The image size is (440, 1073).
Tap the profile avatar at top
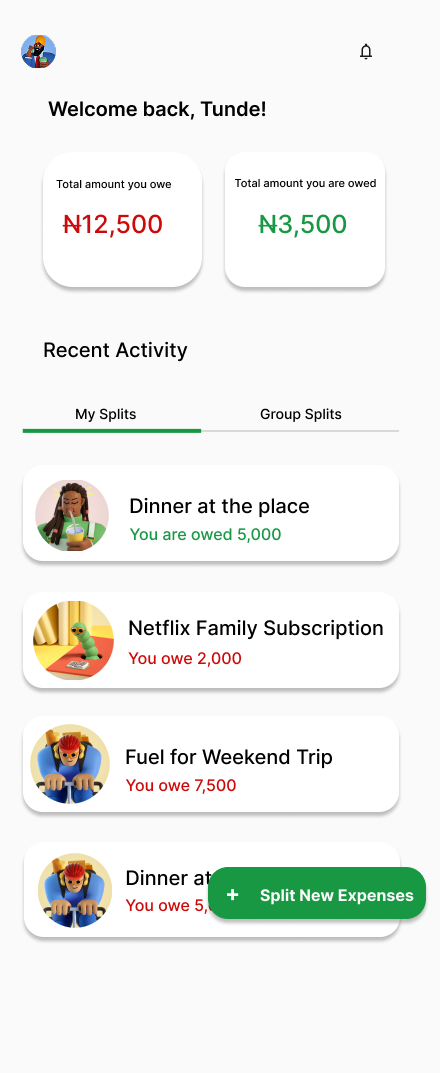38,52
